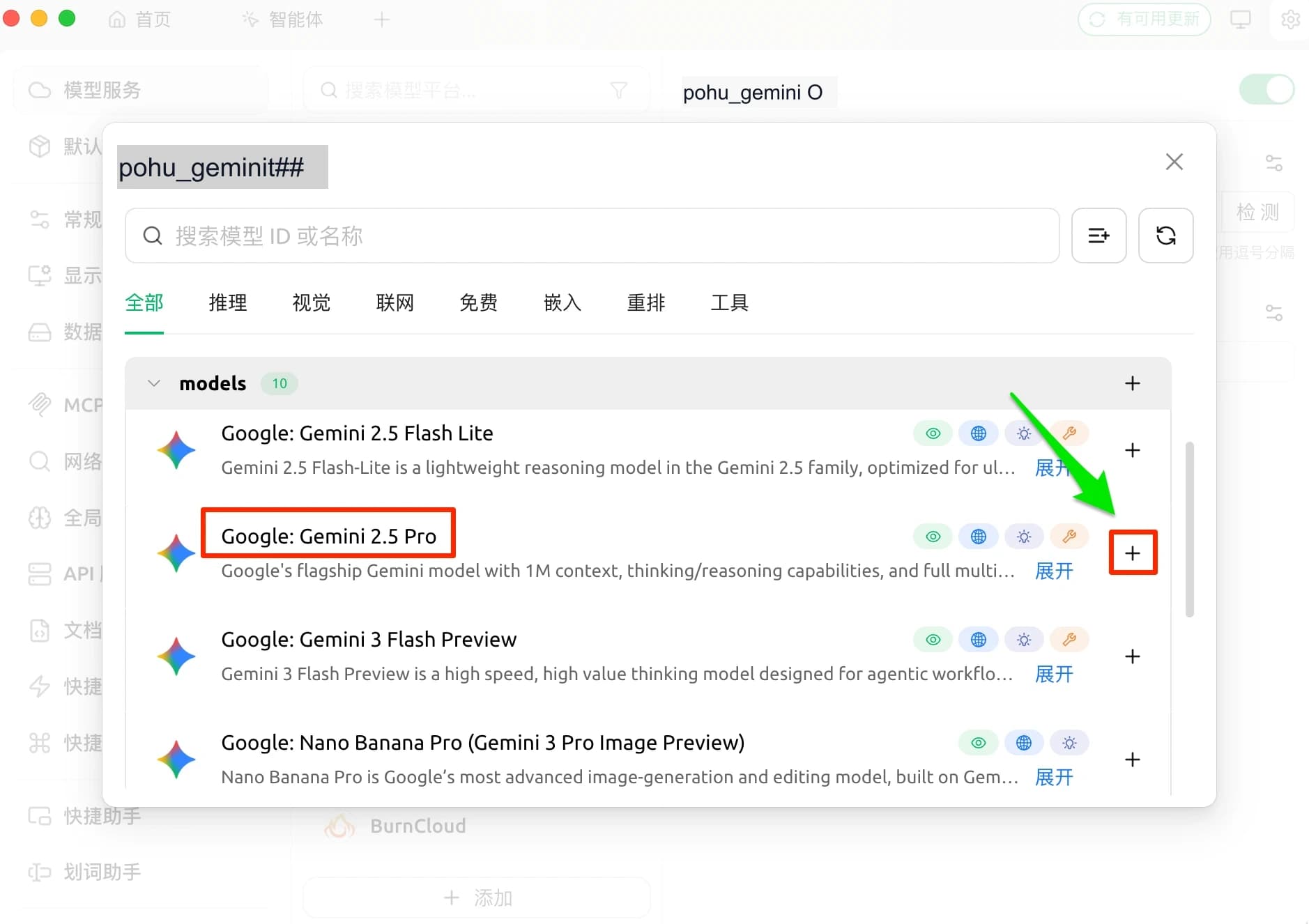Viewport: 1309px width, 924px height.
Task: Switch to the 视觉 filter tab
Action: 312,302
